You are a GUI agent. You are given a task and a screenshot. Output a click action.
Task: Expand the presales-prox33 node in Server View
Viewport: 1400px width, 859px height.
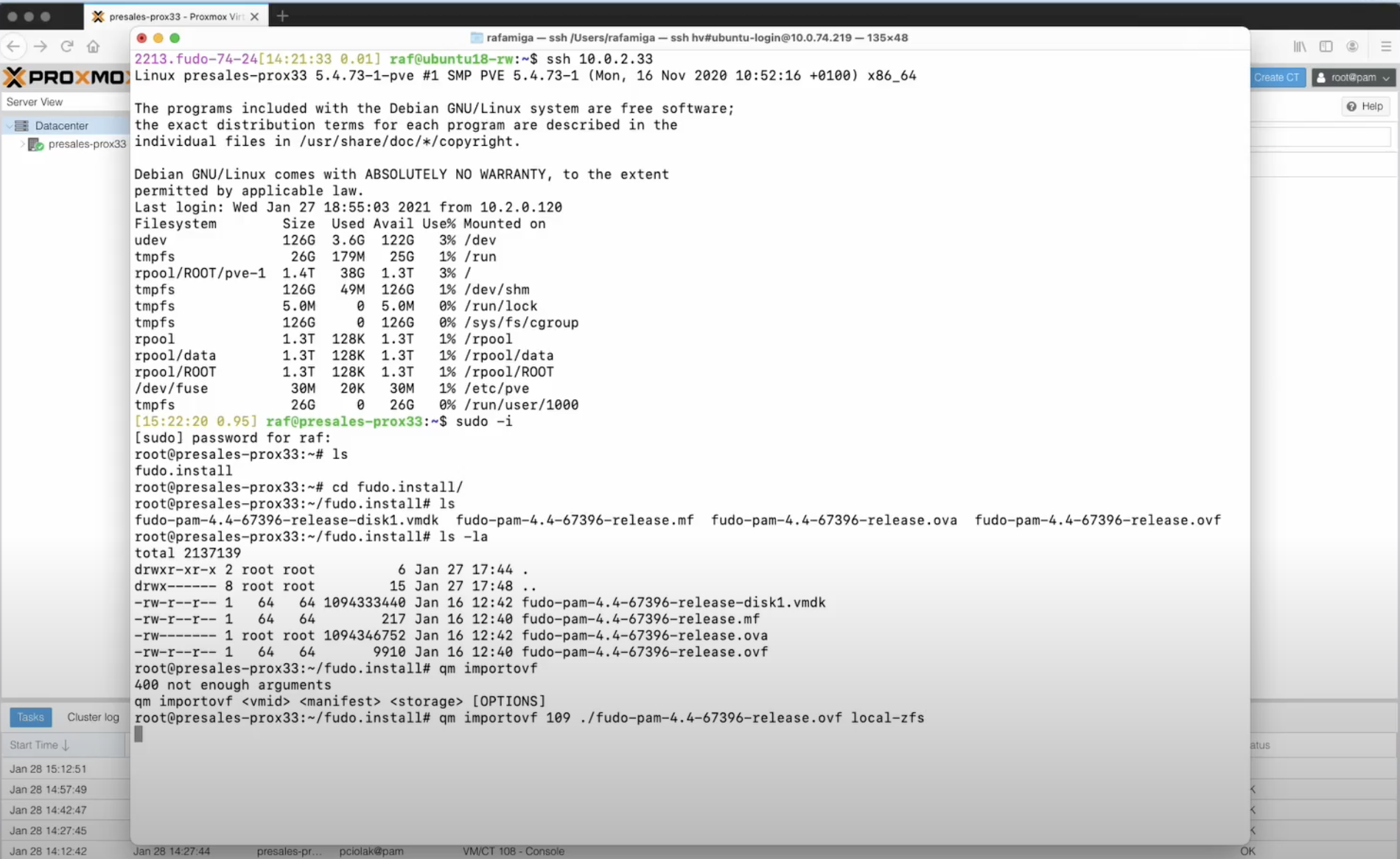(x=23, y=144)
